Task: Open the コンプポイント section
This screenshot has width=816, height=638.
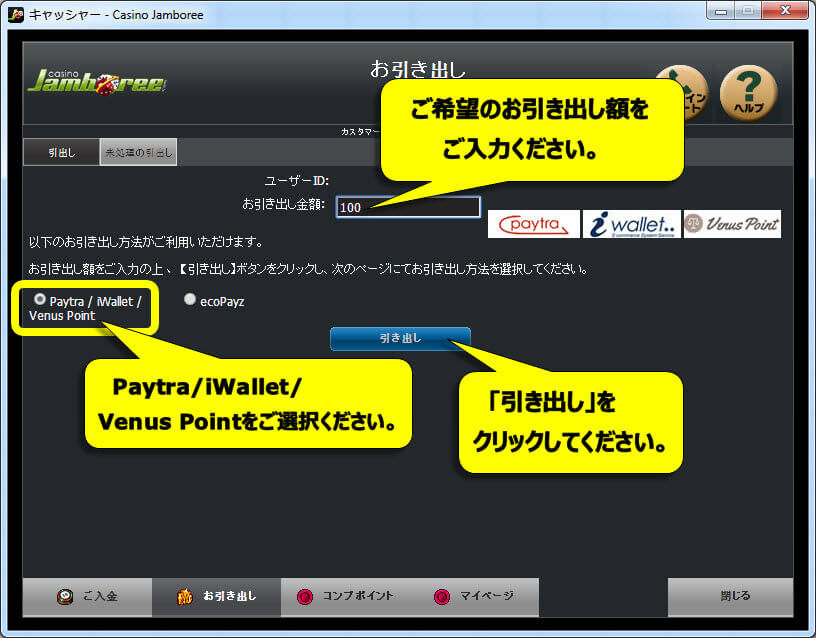Action: 346,596
